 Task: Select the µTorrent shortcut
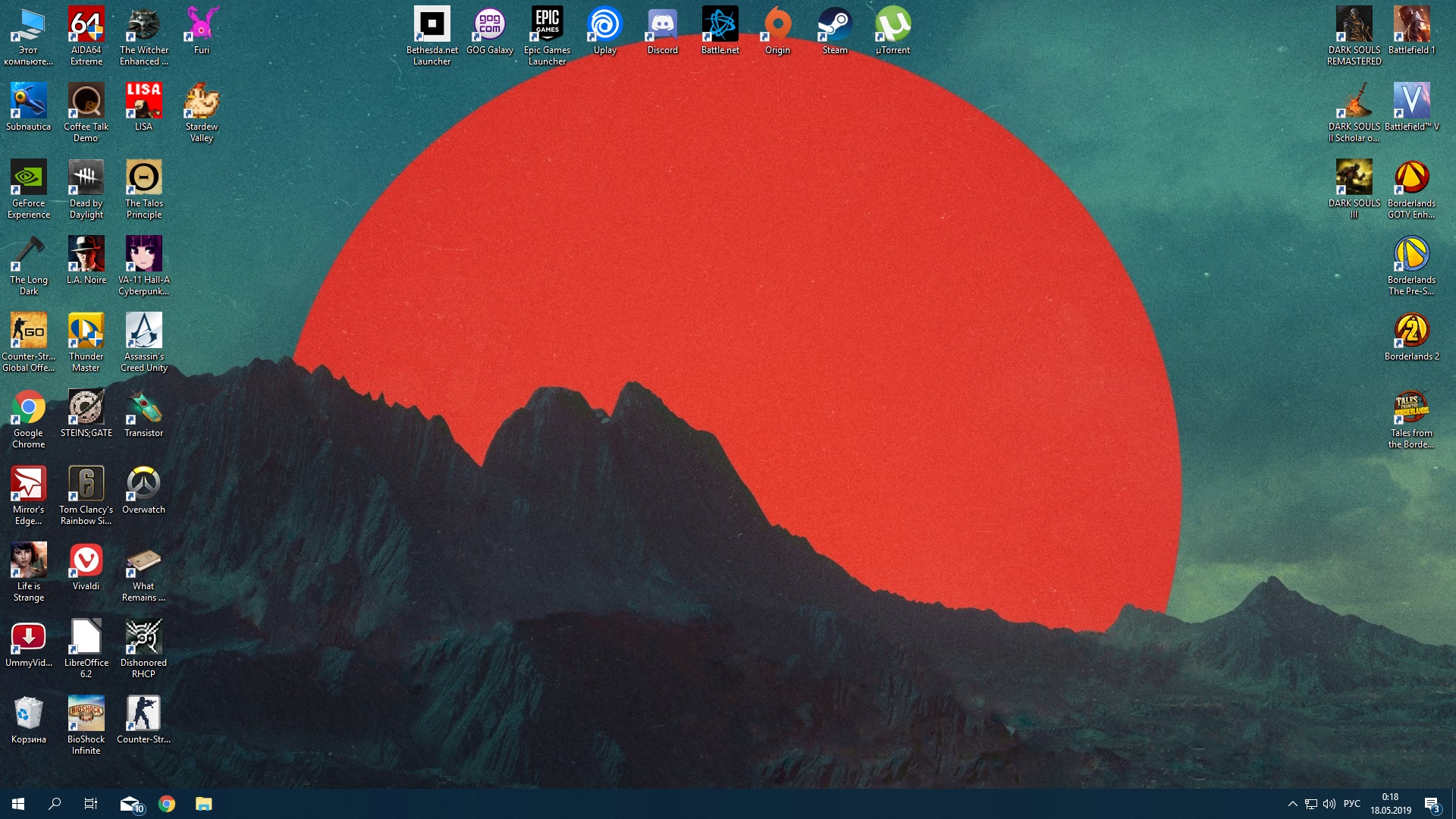tap(893, 31)
